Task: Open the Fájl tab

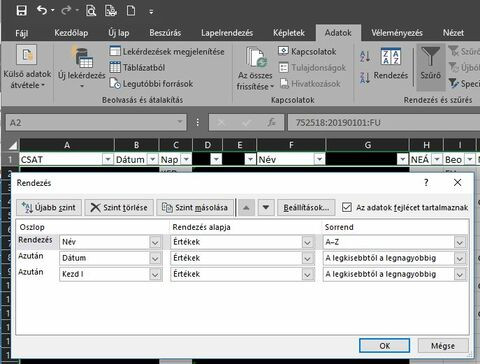Action: tap(22, 33)
